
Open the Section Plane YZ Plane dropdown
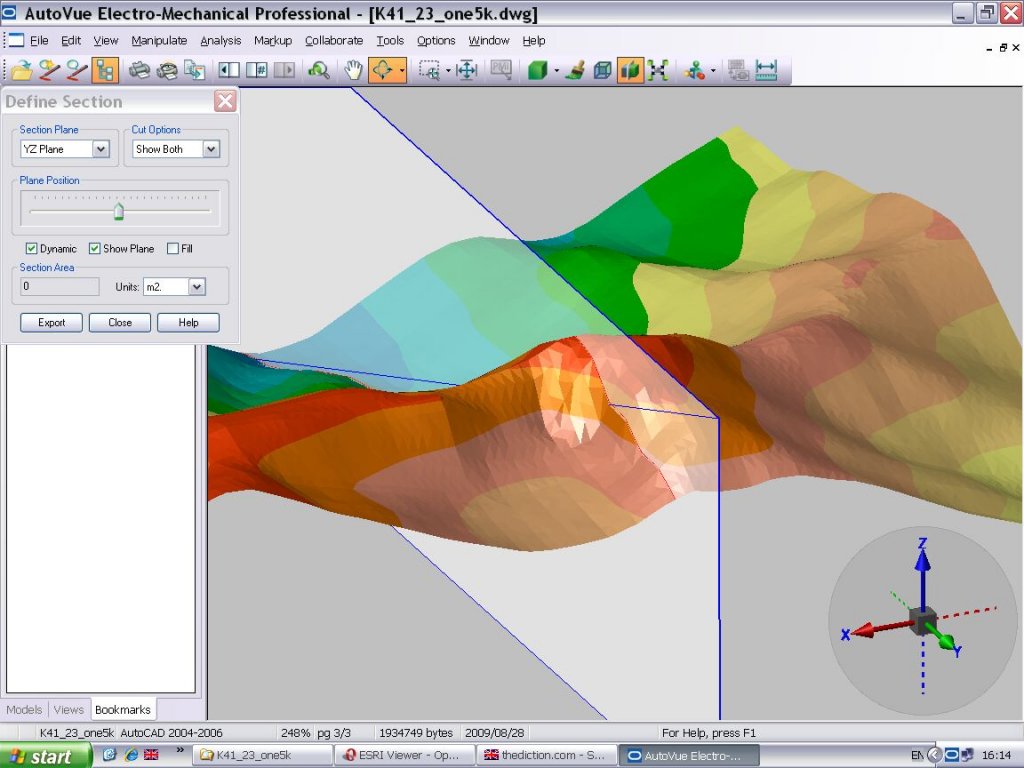click(100, 149)
